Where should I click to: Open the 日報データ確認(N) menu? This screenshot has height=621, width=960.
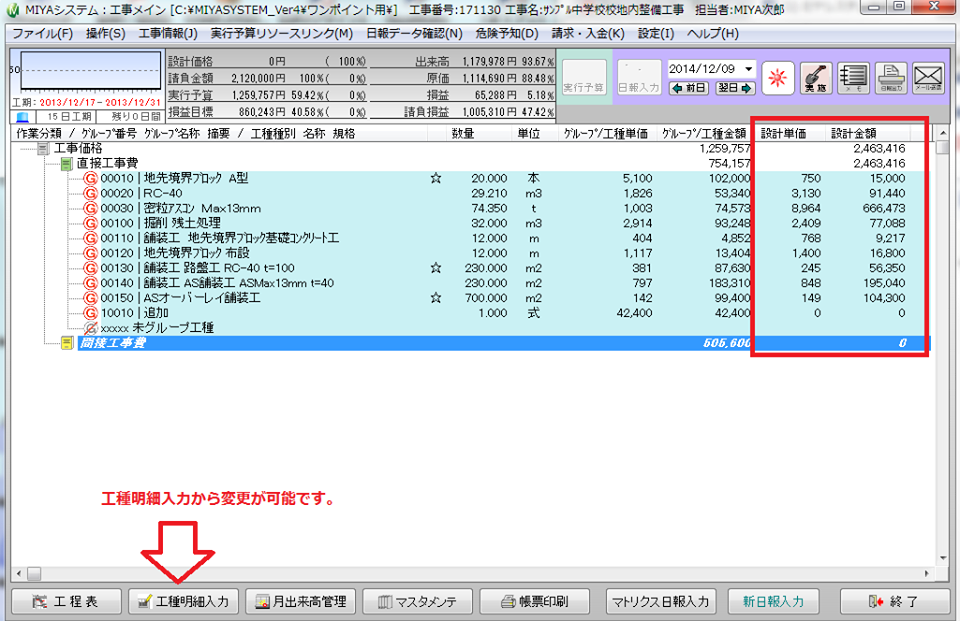coord(414,34)
